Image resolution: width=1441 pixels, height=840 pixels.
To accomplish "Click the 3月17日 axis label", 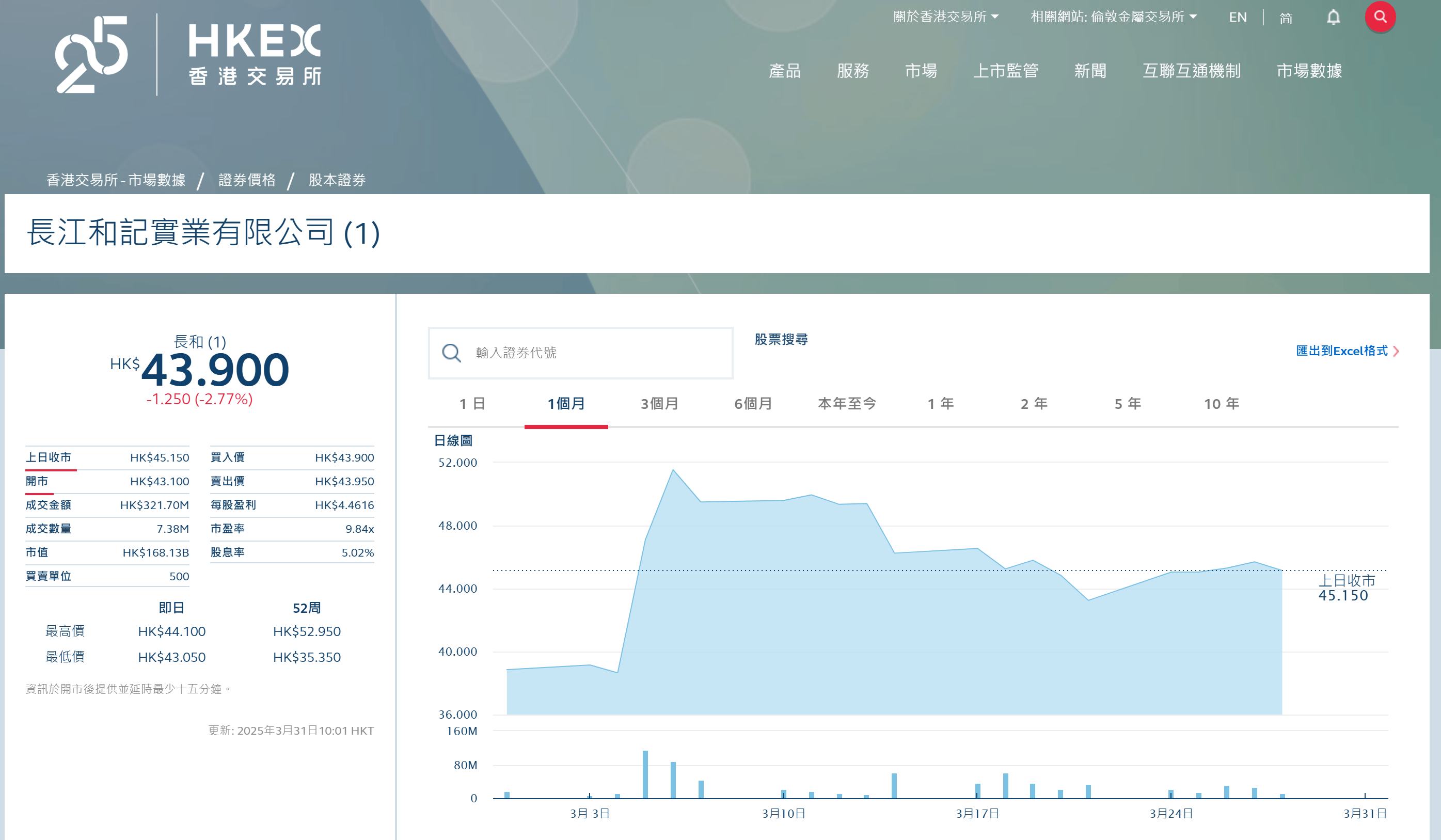I will pos(977,813).
